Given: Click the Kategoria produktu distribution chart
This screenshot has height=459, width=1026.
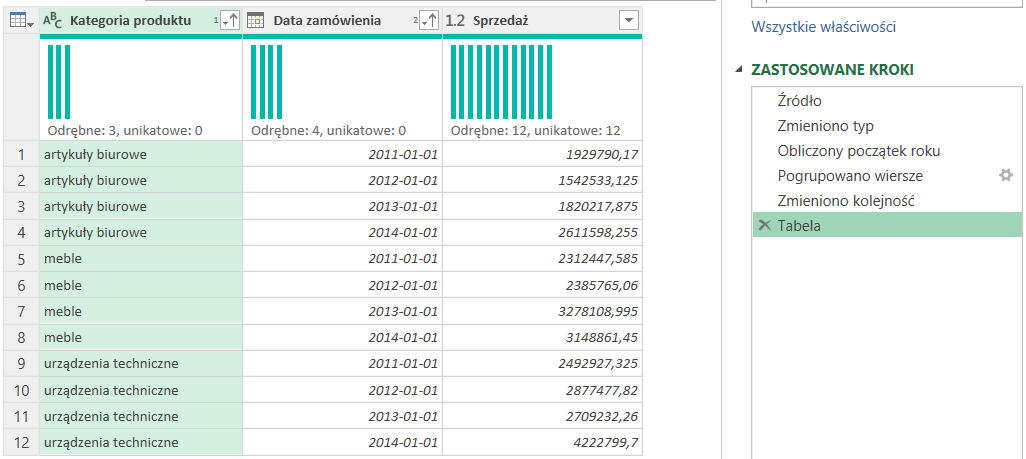Looking at the screenshot, I should (59, 82).
